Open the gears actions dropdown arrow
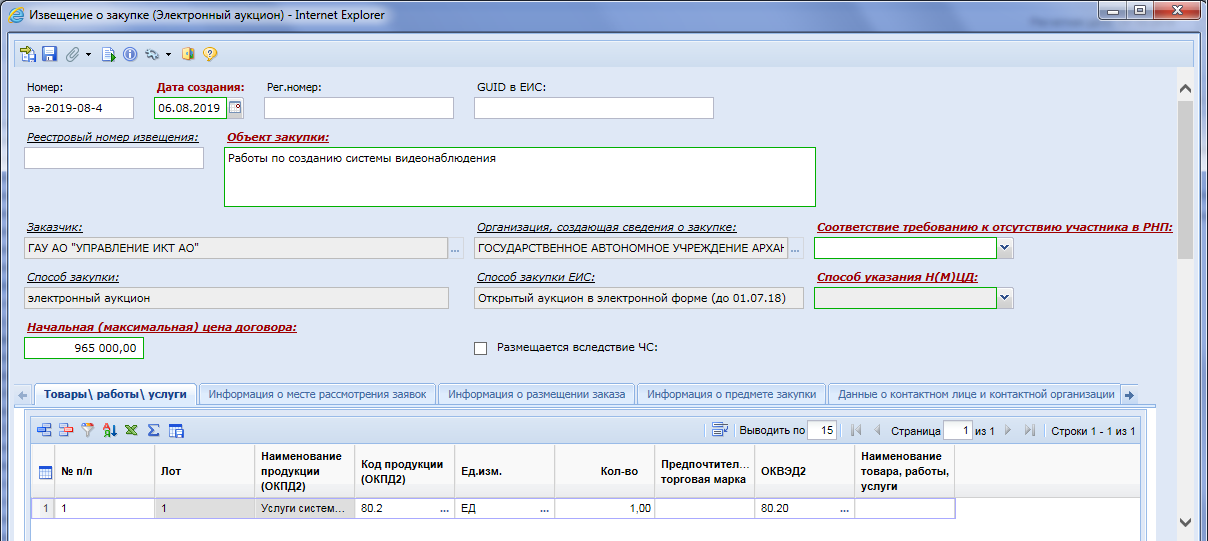This screenshot has width=1208, height=541. [168, 54]
